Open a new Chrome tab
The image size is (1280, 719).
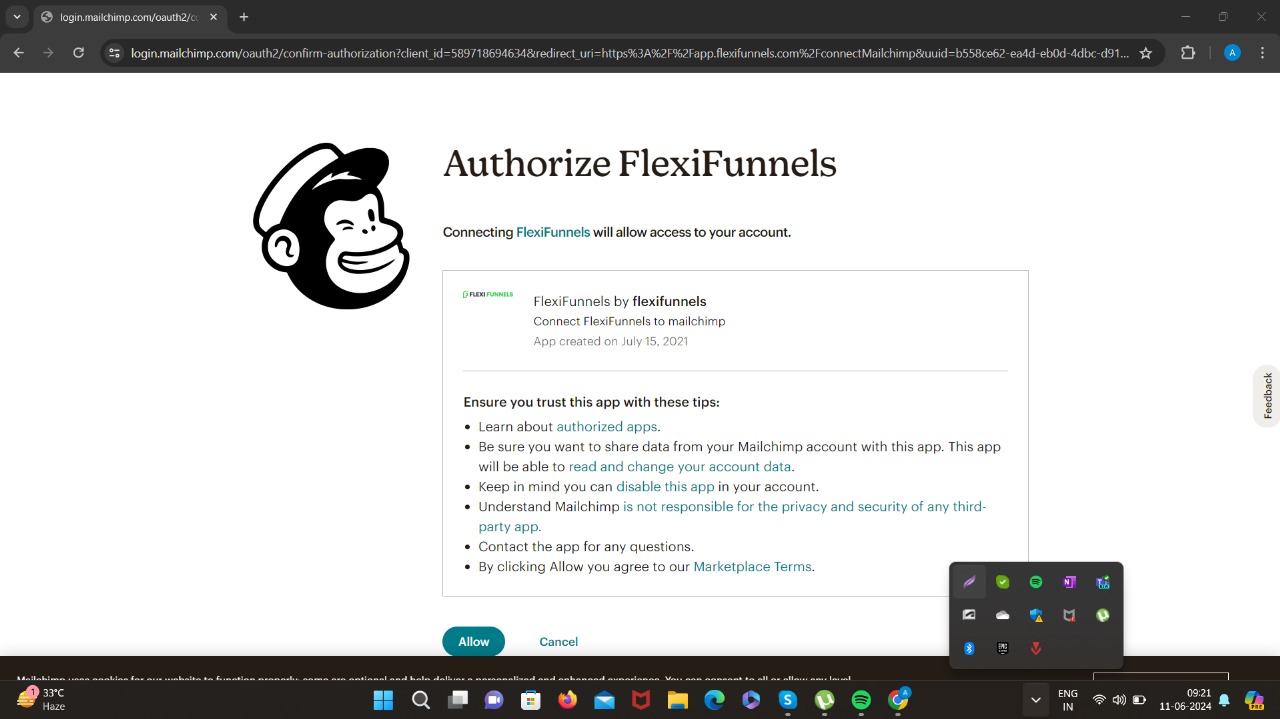(x=244, y=17)
